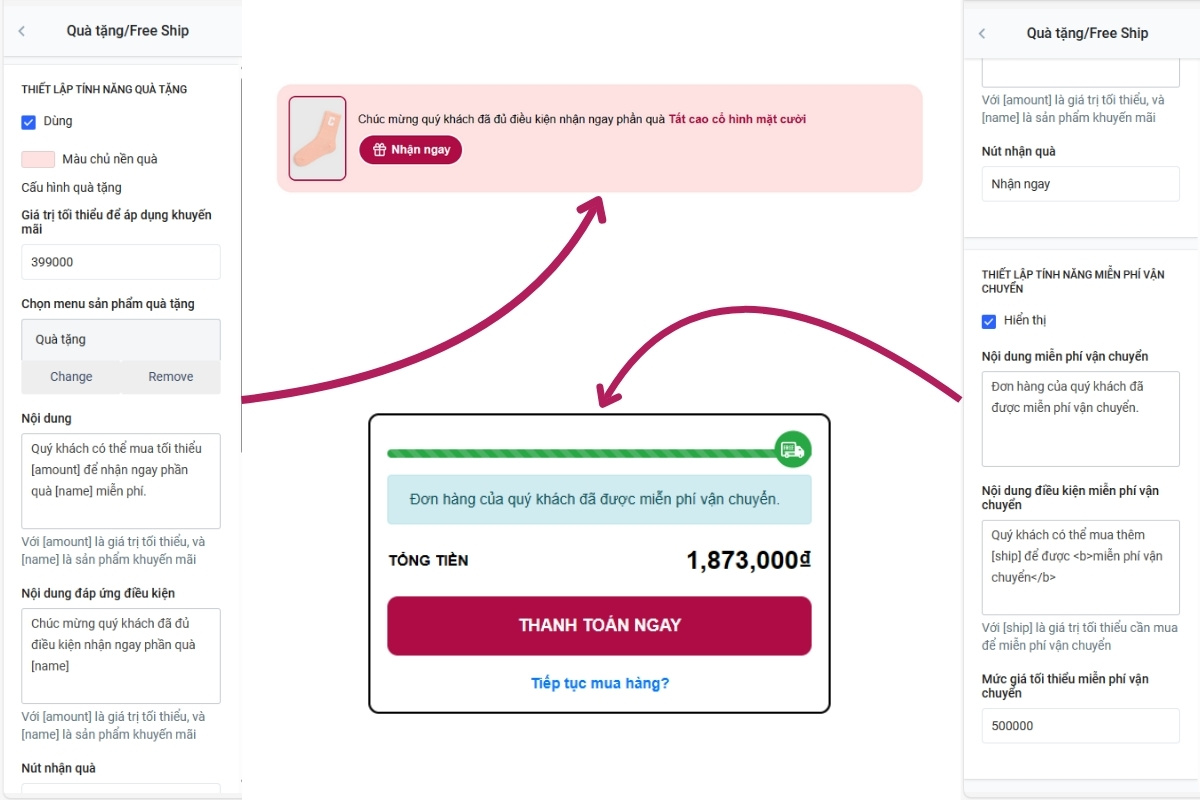
Task: Click the green shipping progress bar
Action: click(x=580, y=453)
